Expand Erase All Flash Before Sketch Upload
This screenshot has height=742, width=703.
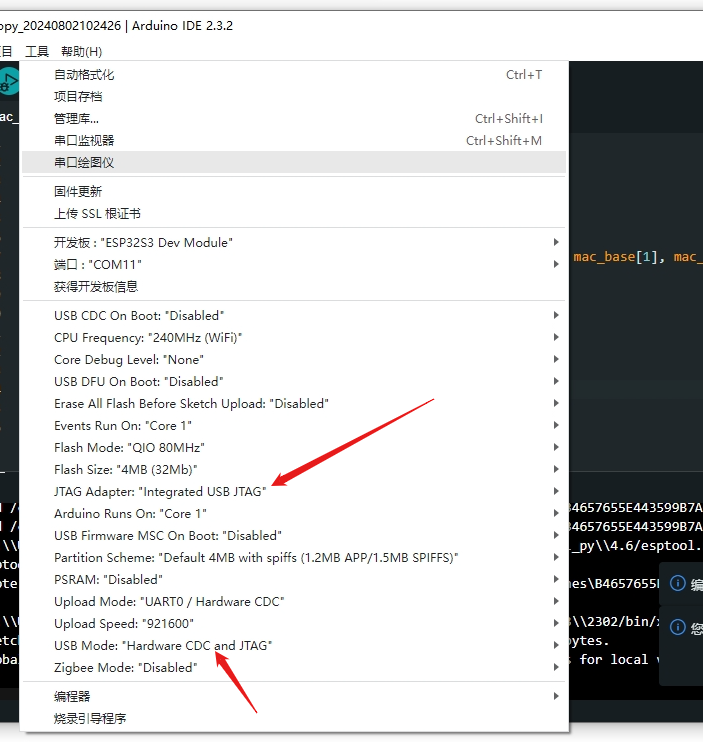pyautogui.click(x=294, y=404)
